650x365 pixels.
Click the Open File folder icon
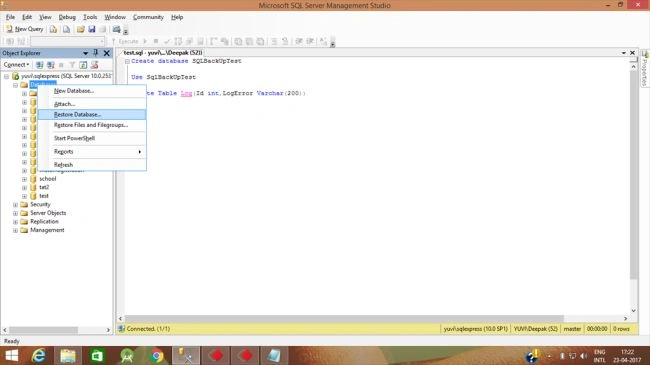80,29
